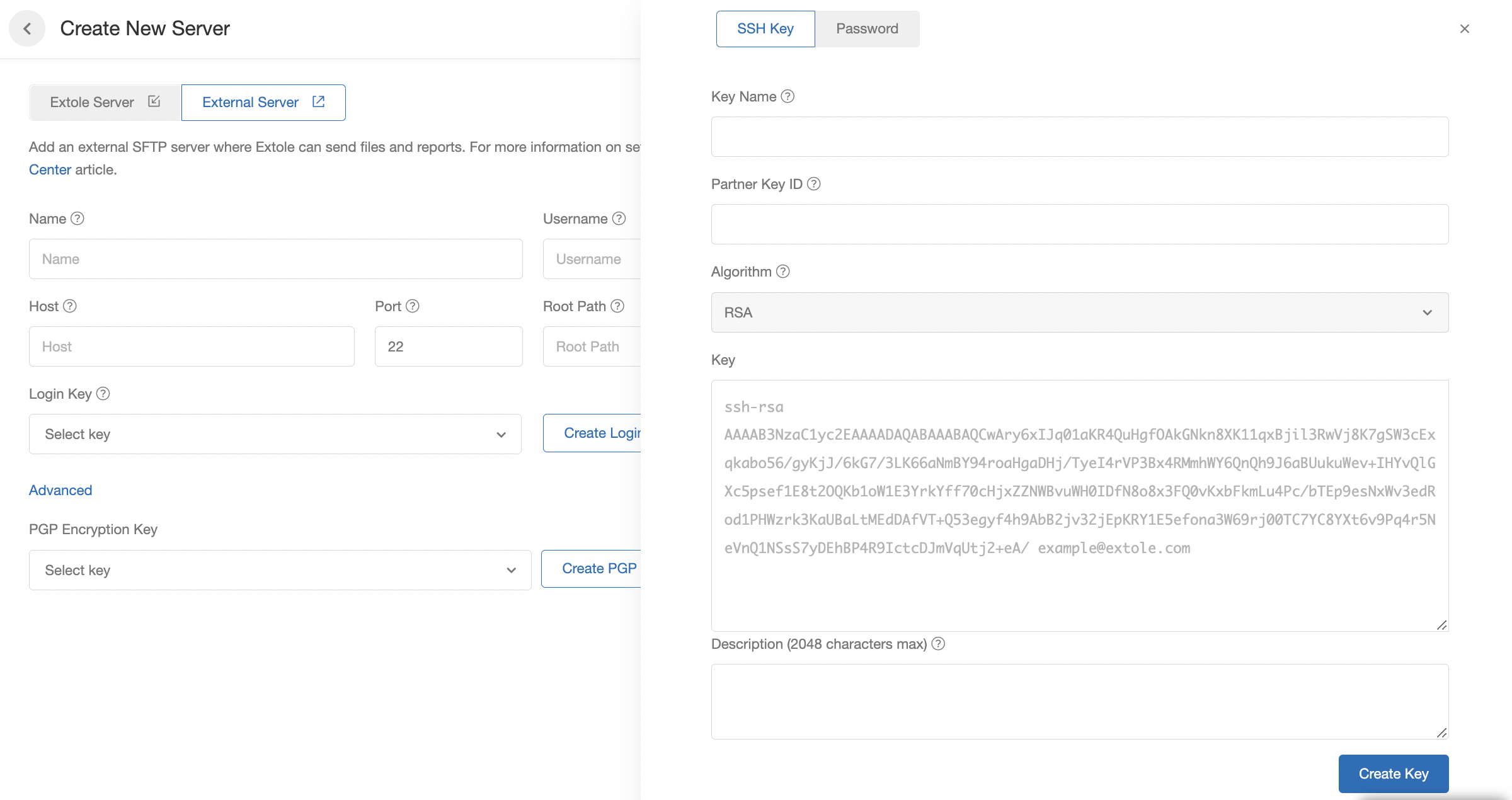Go back using the left chevron
This screenshot has height=800, width=1512.
(27, 28)
